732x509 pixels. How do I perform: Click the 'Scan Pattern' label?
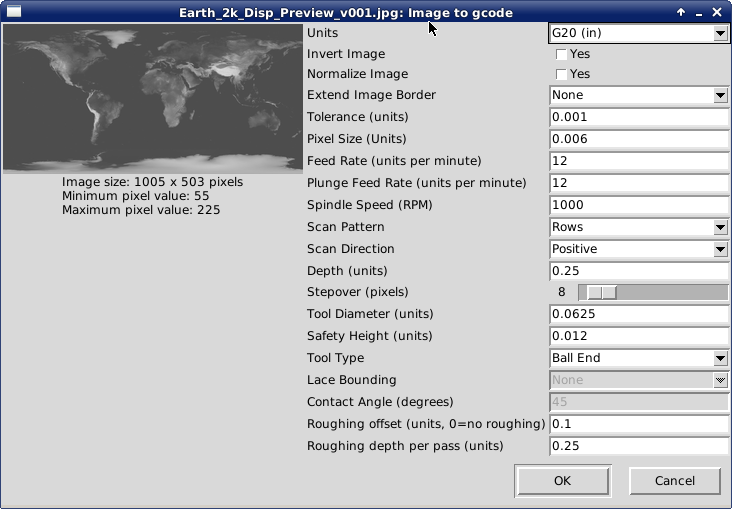[345, 227]
